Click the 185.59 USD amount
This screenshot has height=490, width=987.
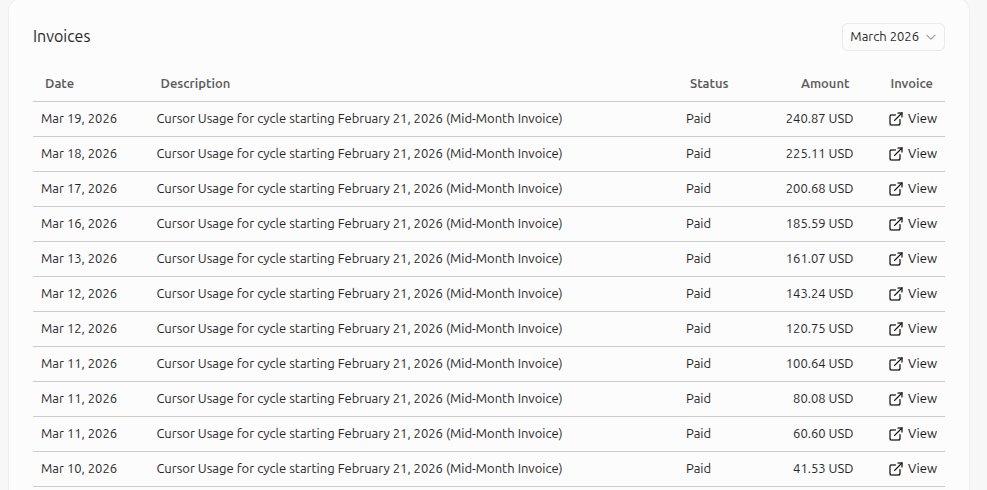(820, 224)
